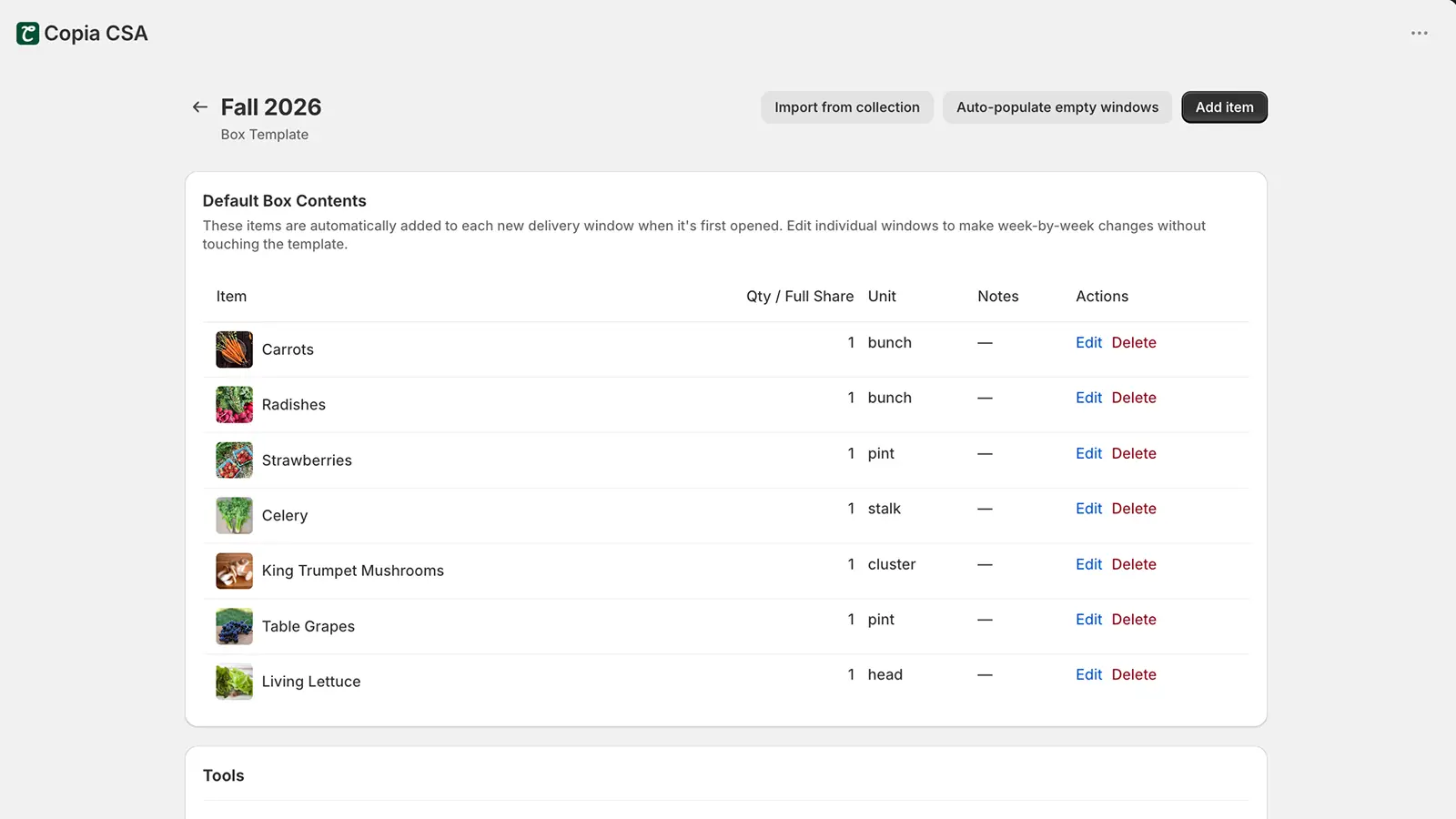The image size is (1456, 819).
Task: Click the Tools section heading
Action: click(x=224, y=775)
